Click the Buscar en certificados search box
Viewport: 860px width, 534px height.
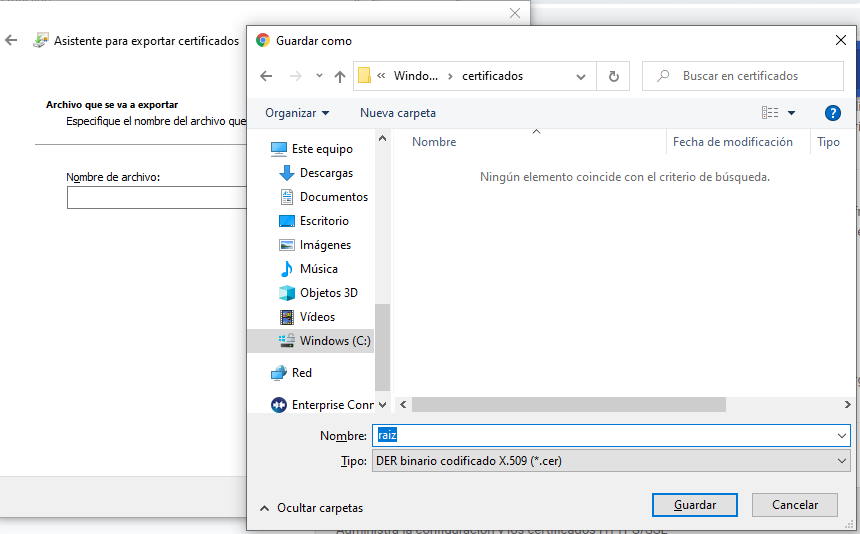point(750,76)
